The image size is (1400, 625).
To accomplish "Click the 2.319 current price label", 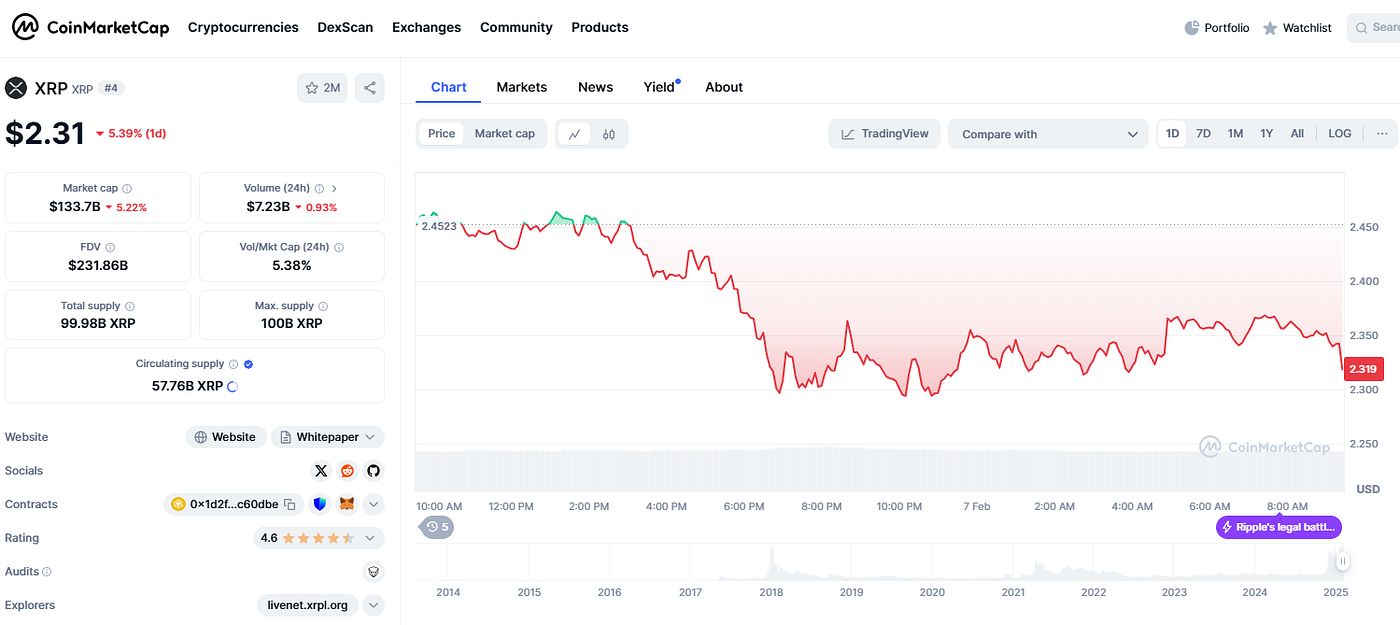I will click(1363, 369).
